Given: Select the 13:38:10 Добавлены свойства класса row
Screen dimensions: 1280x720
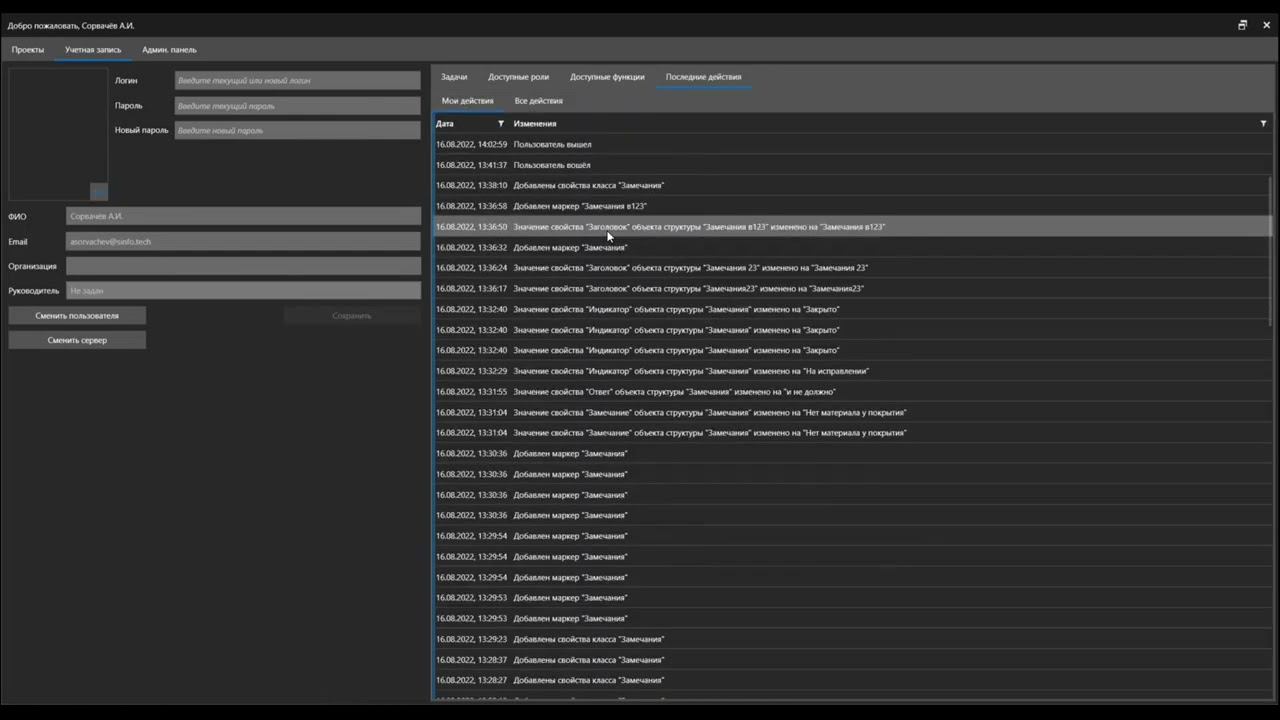Looking at the screenshot, I should point(853,185).
